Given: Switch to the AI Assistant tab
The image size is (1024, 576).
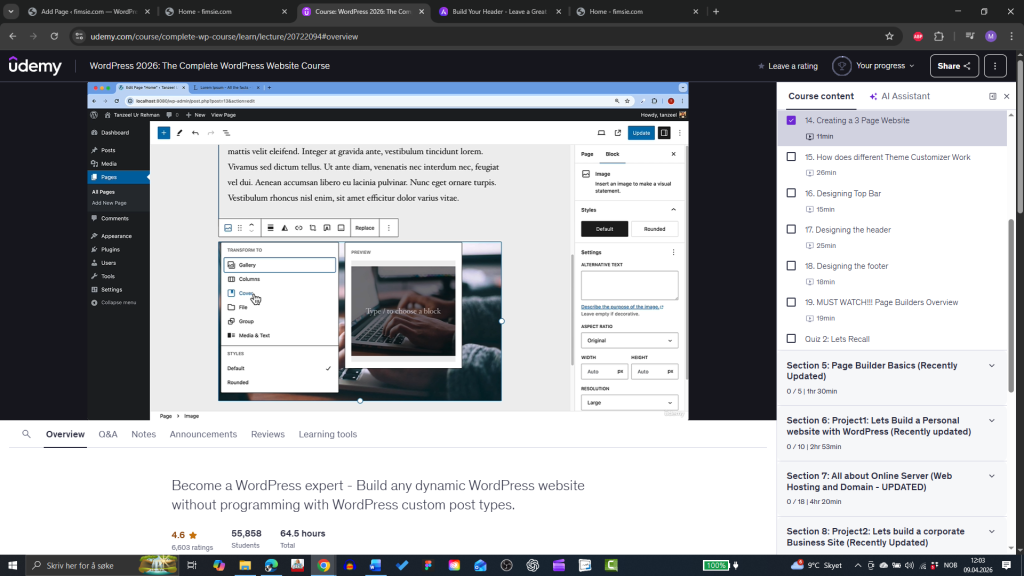Looking at the screenshot, I should click(899, 97).
